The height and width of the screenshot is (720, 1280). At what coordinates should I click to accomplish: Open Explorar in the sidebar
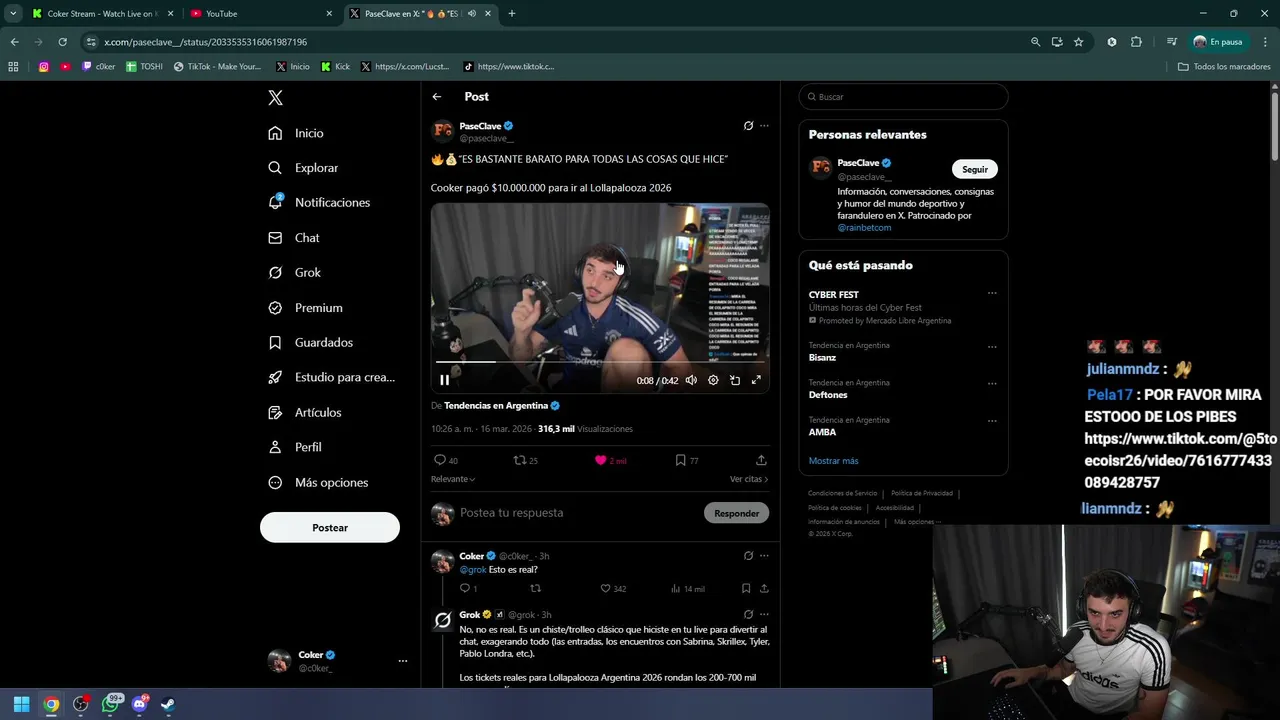tap(303, 168)
